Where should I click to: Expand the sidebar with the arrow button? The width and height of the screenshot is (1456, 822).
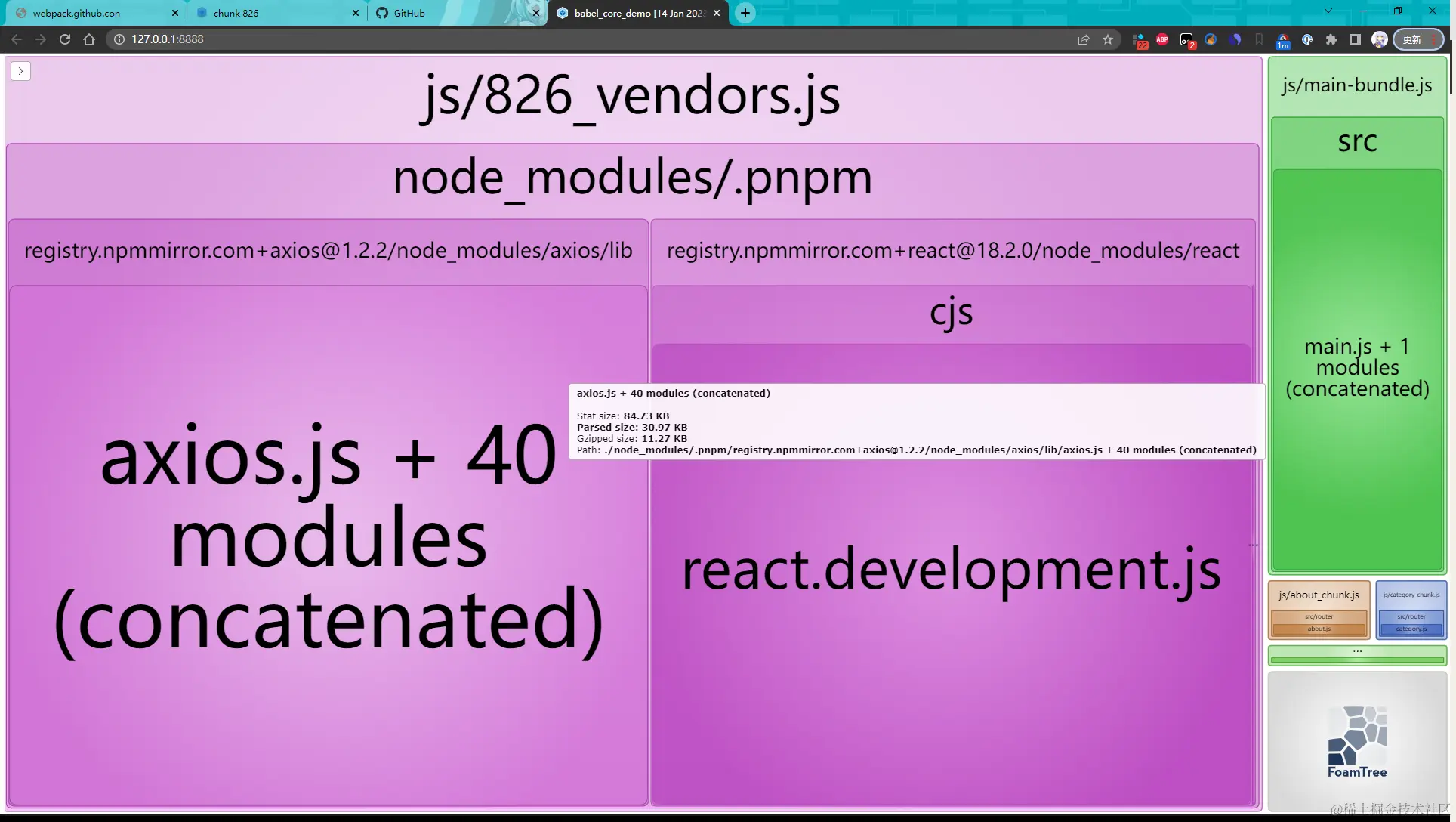point(20,71)
